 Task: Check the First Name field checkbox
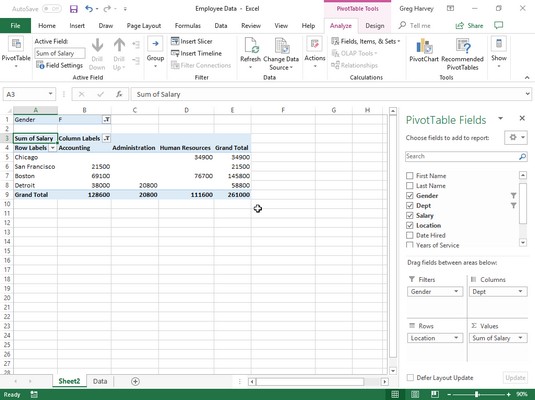[x=410, y=176]
